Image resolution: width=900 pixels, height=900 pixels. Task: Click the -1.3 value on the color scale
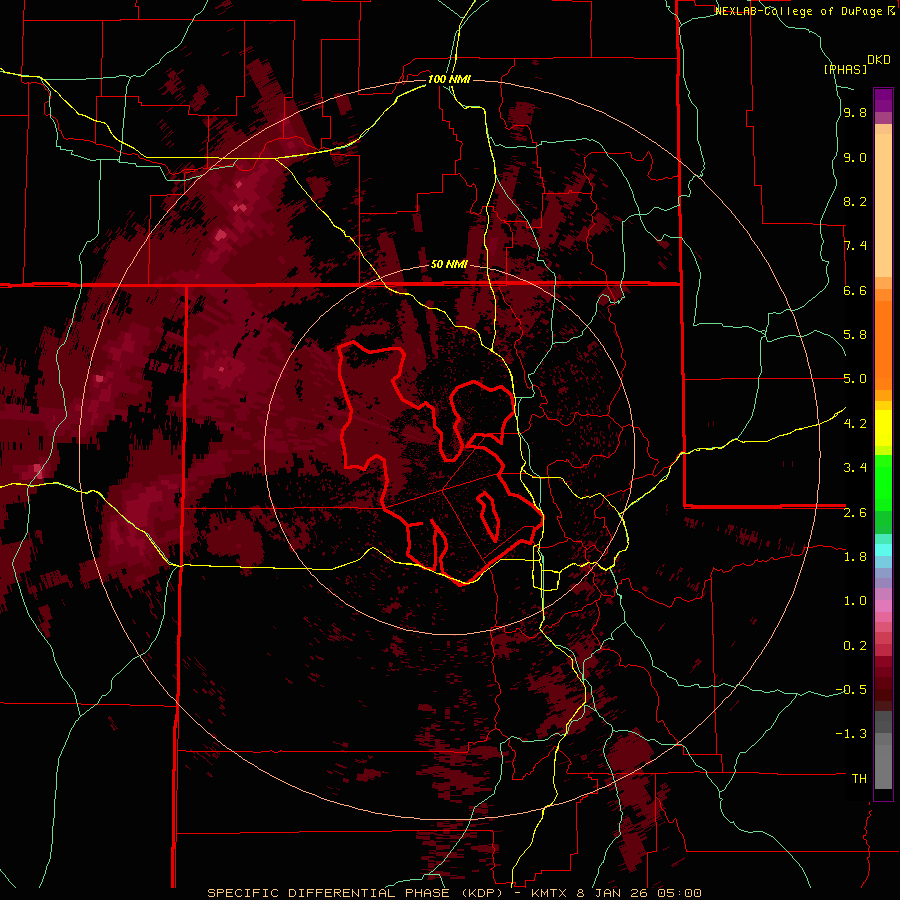click(x=851, y=734)
